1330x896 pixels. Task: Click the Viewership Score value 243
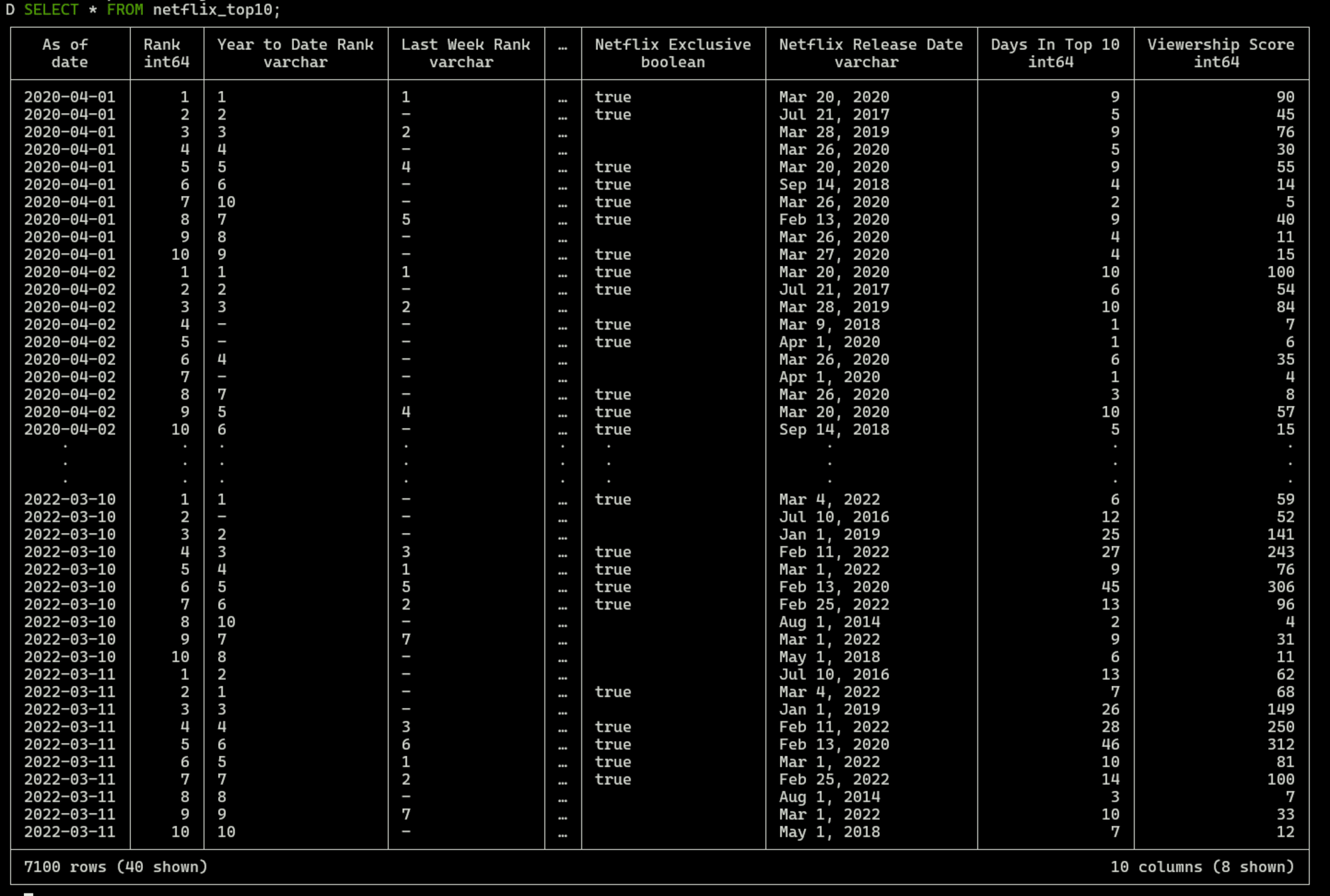pos(1281,552)
